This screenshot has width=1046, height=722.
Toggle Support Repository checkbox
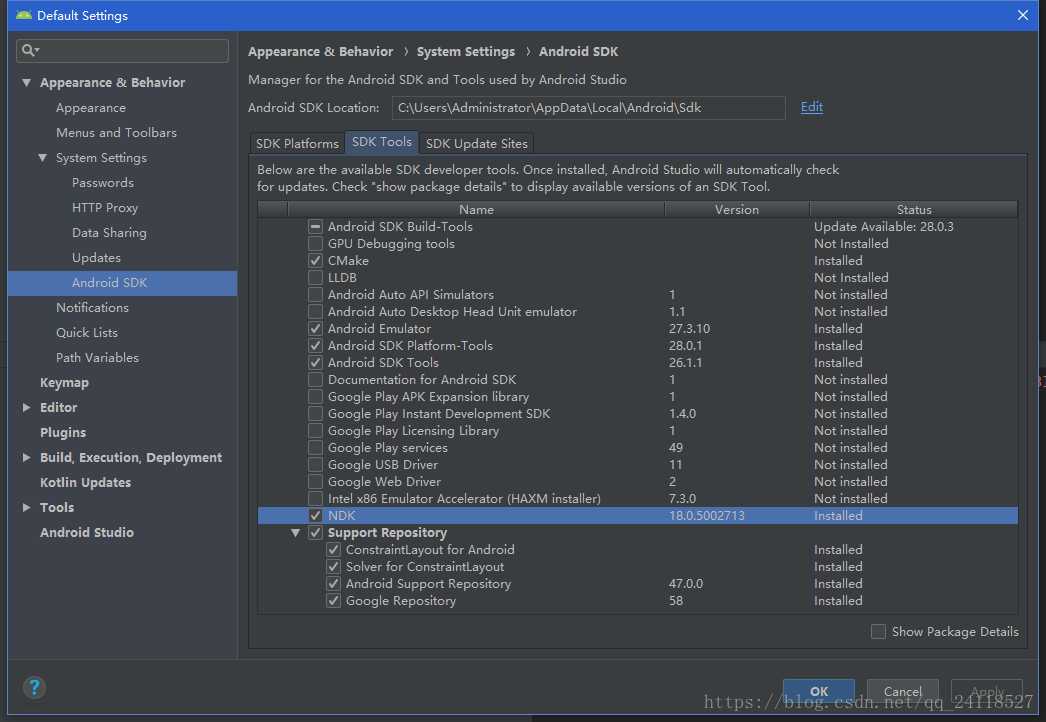316,533
